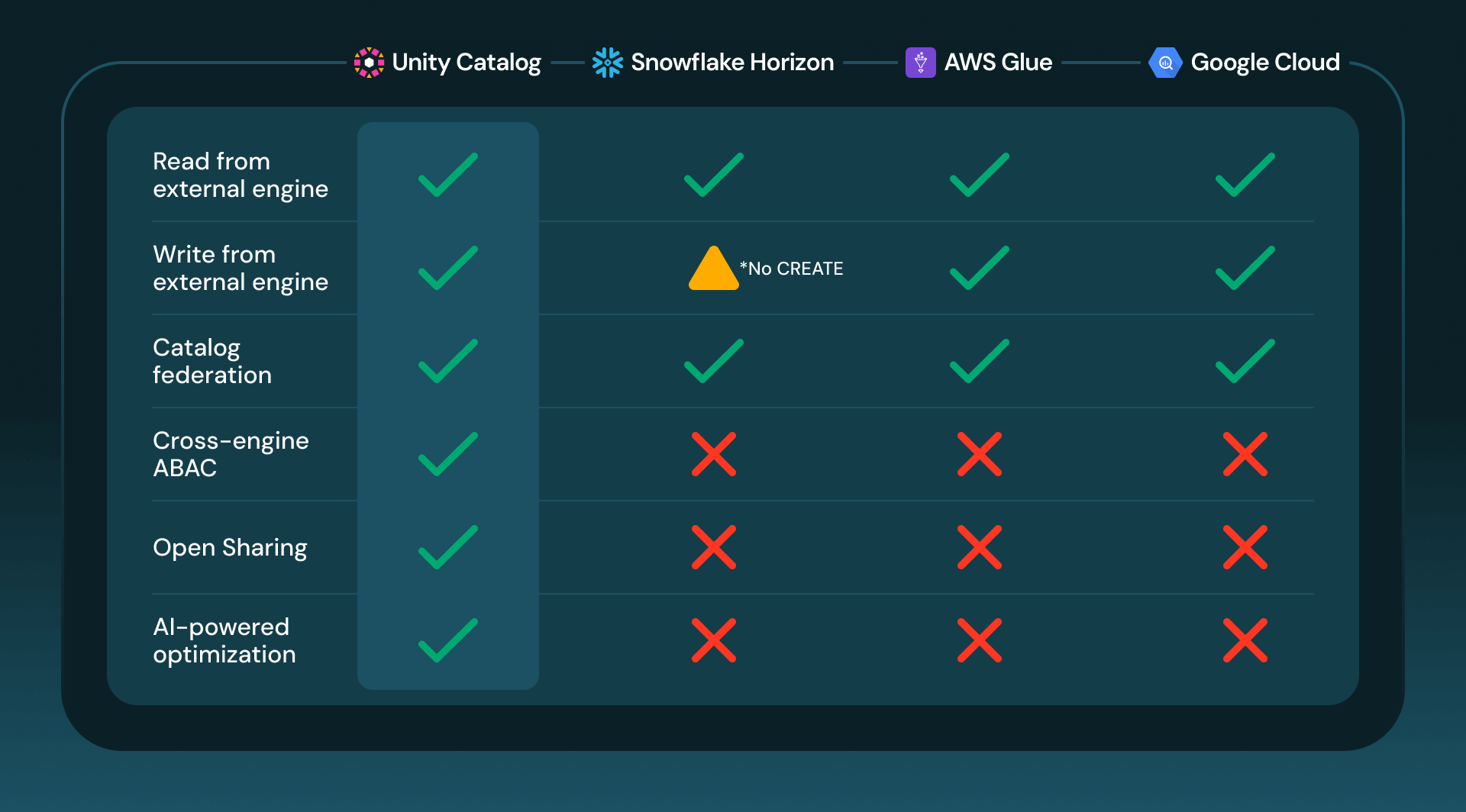The height and width of the screenshot is (812, 1466).
Task: Click the Snowflake Horizon snowflake logo
Action: (x=608, y=63)
